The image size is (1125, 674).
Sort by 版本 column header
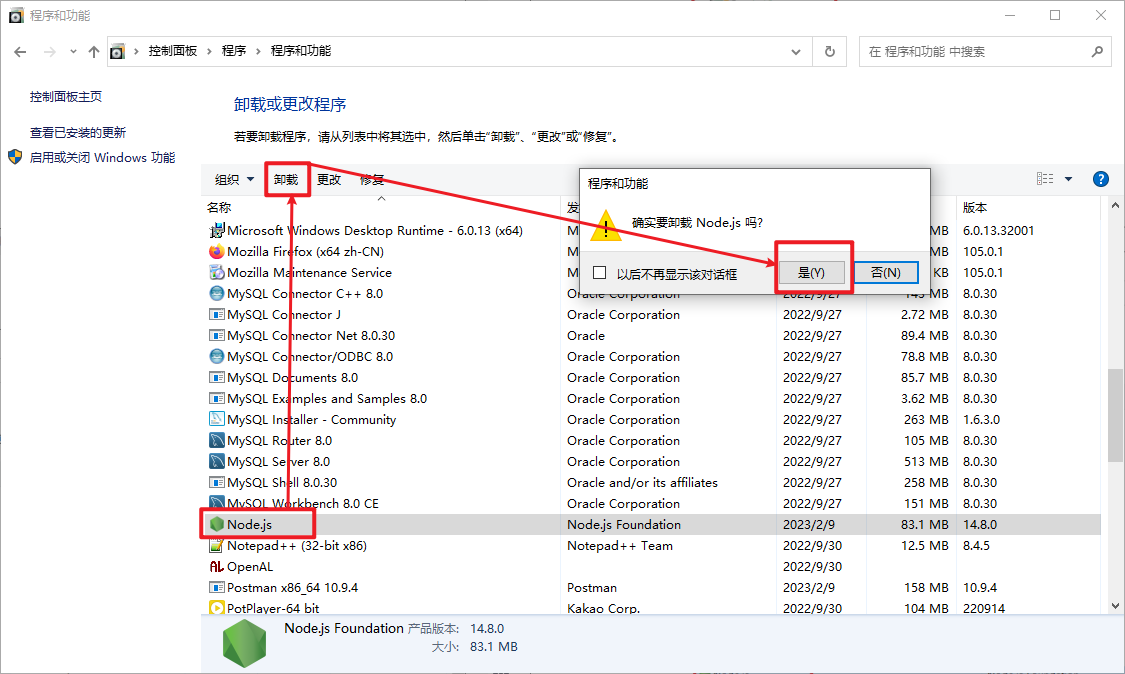click(974, 207)
